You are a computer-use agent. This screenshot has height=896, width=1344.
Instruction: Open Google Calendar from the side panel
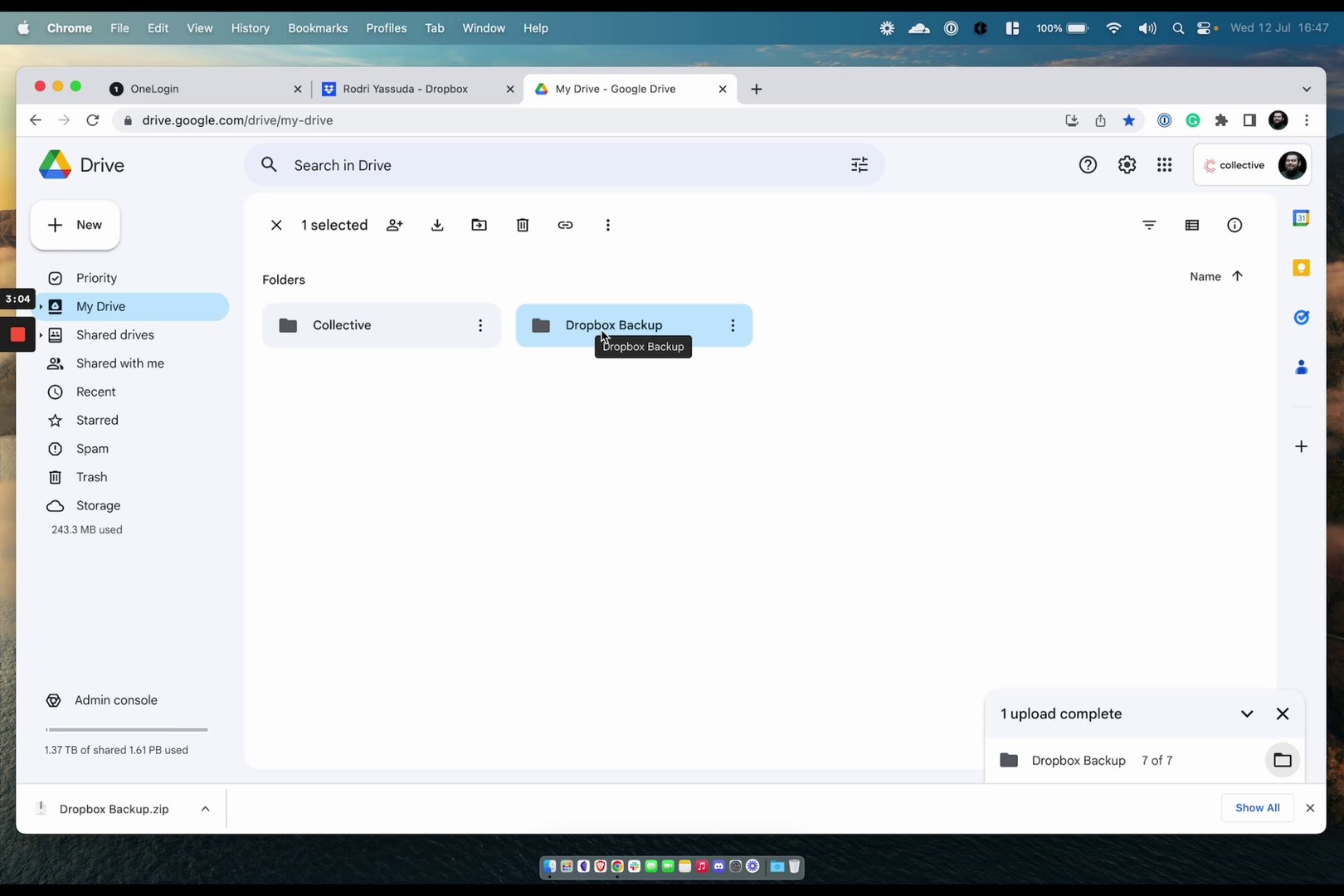tap(1301, 218)
